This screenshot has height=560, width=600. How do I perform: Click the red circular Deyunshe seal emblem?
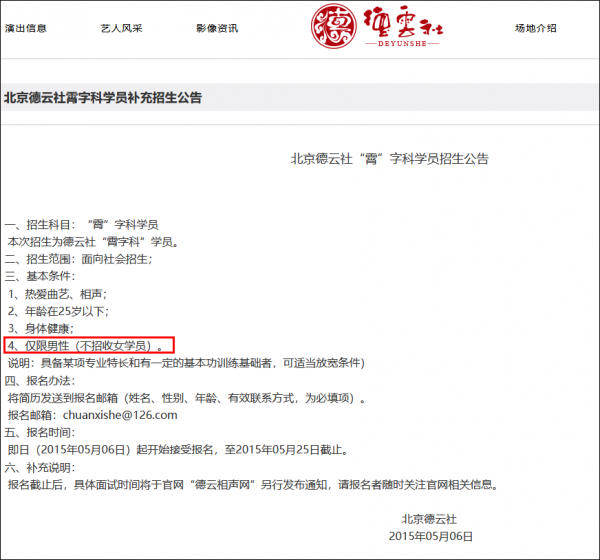(338, 28)
